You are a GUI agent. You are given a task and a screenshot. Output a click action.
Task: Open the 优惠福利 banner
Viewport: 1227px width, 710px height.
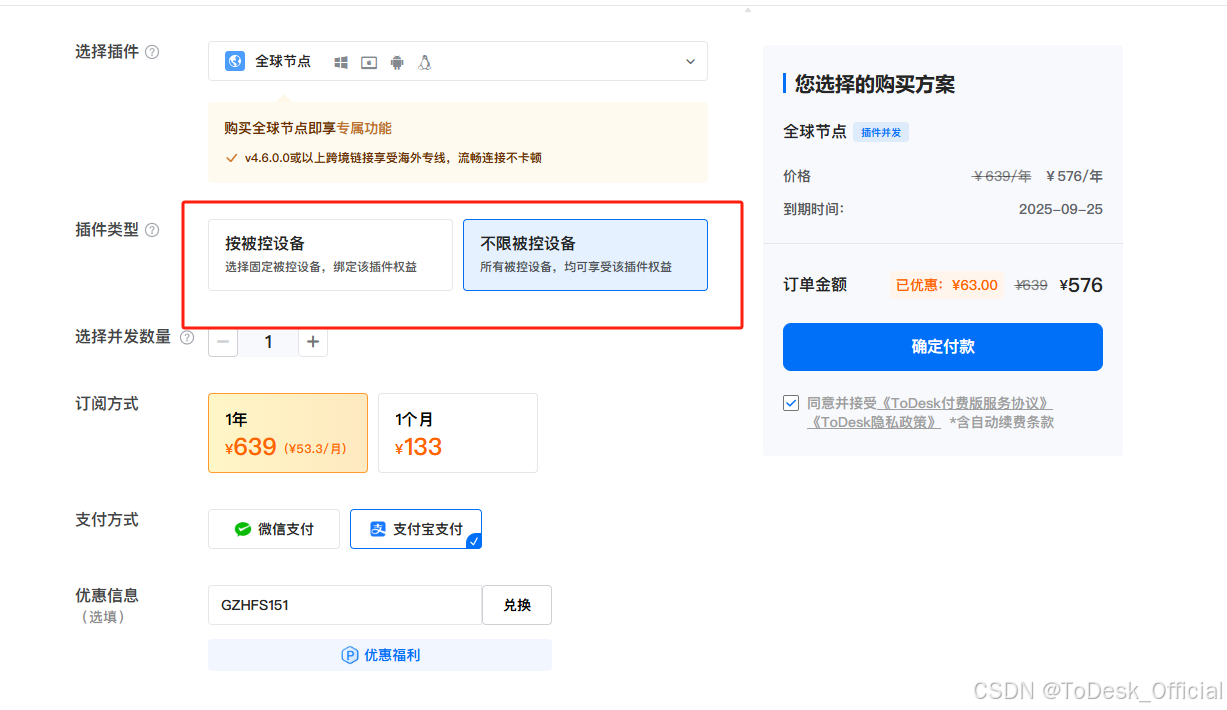pos(380,655)
